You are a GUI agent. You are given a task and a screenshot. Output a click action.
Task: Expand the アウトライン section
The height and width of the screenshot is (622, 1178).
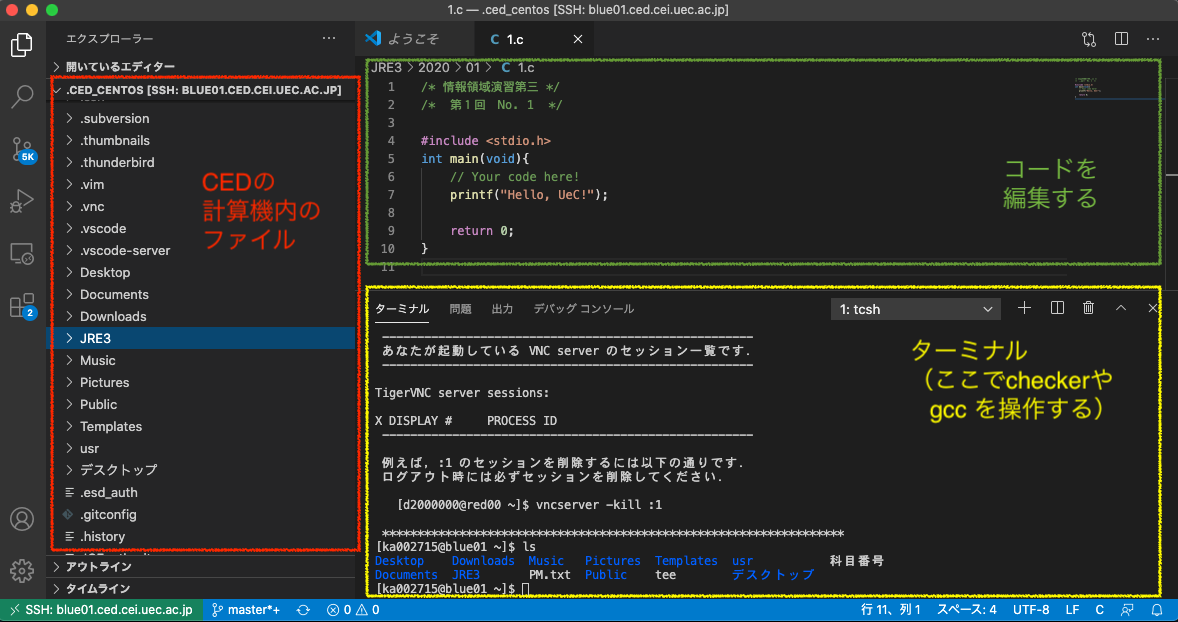(96, 566)
